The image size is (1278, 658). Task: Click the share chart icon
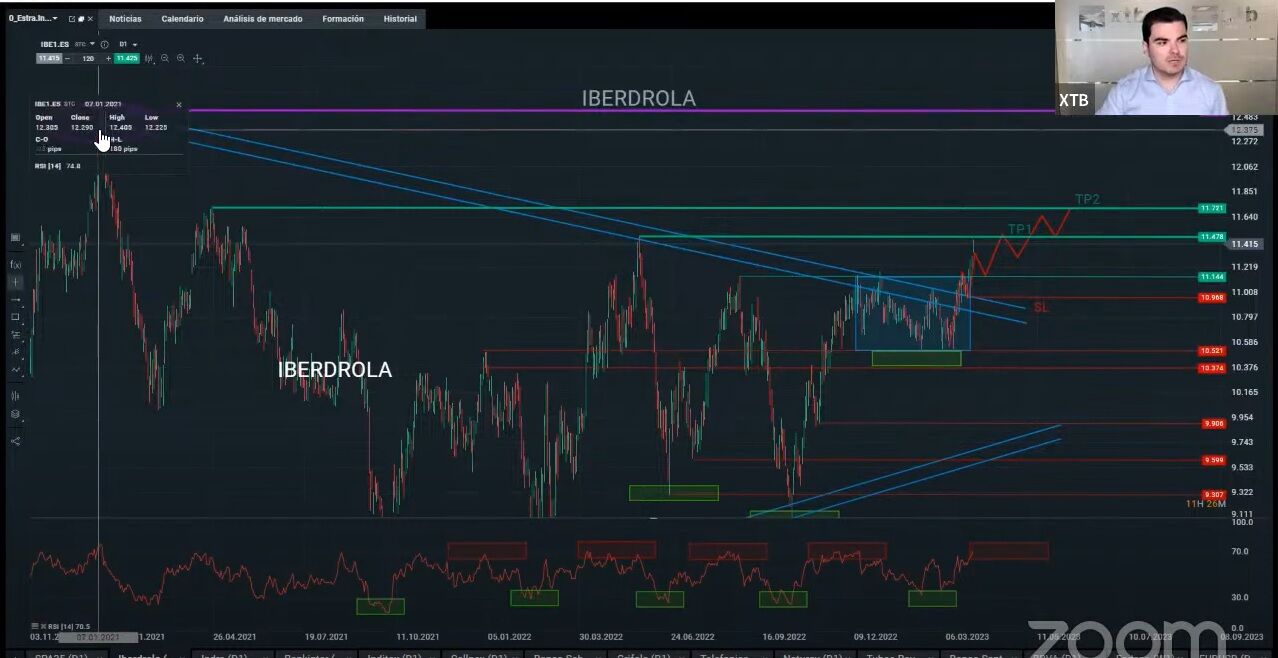click(15, 440)
